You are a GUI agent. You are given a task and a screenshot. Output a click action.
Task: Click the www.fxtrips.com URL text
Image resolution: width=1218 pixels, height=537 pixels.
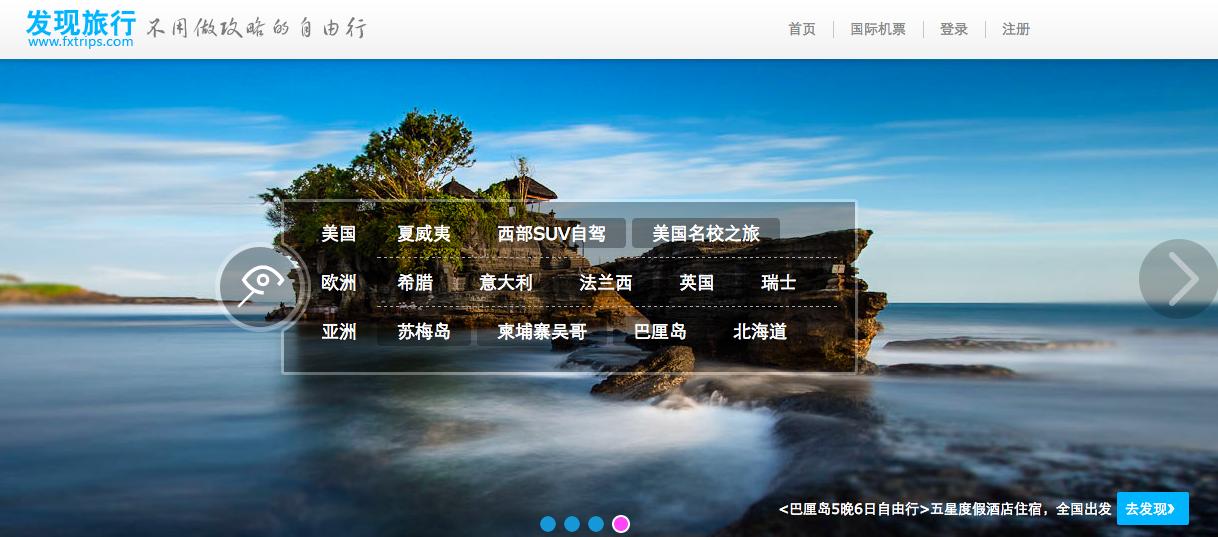click(80, 42)
